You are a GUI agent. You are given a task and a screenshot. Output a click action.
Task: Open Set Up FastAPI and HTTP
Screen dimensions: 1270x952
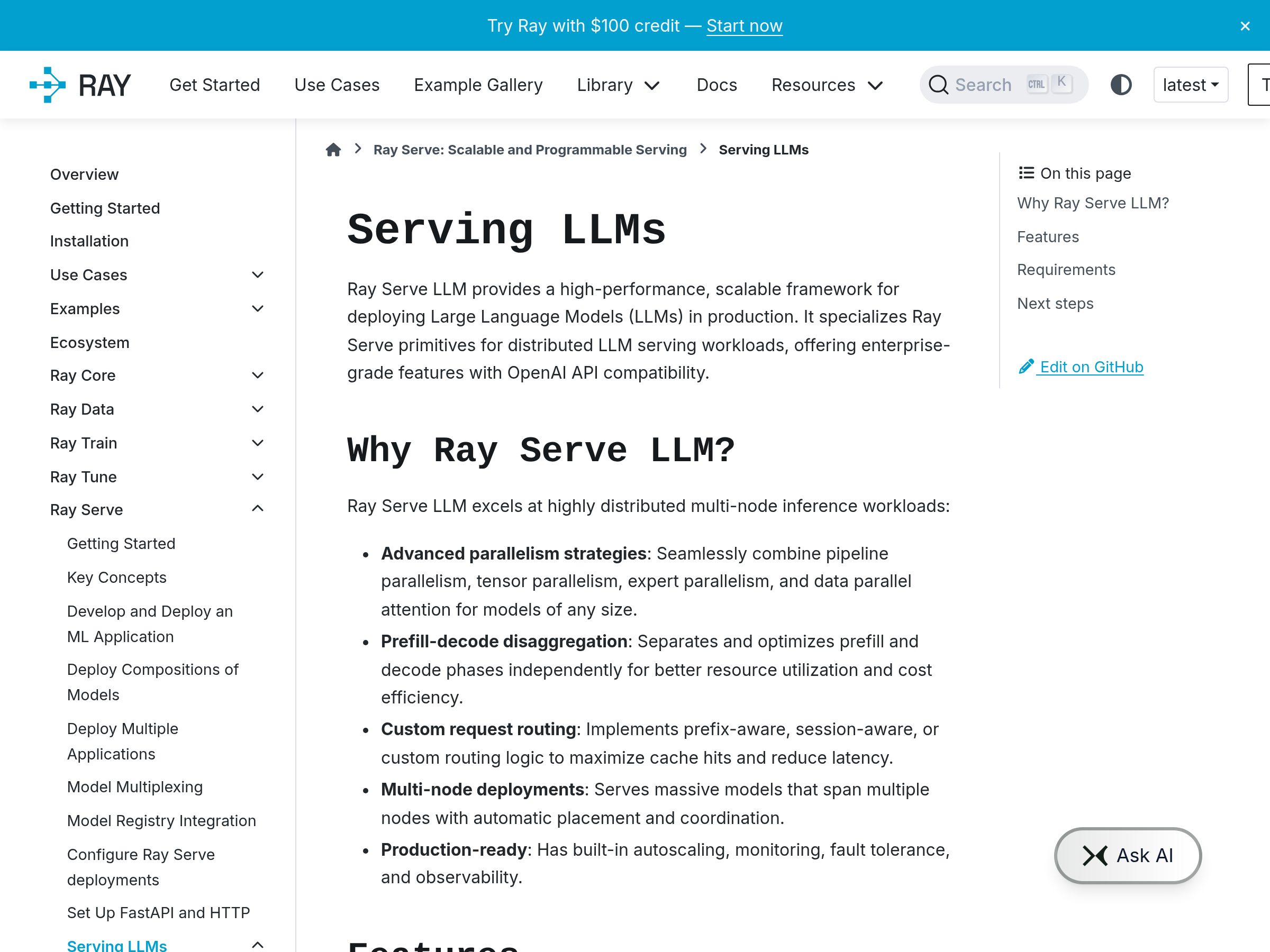pyautogui.click(x=158, y=912)
